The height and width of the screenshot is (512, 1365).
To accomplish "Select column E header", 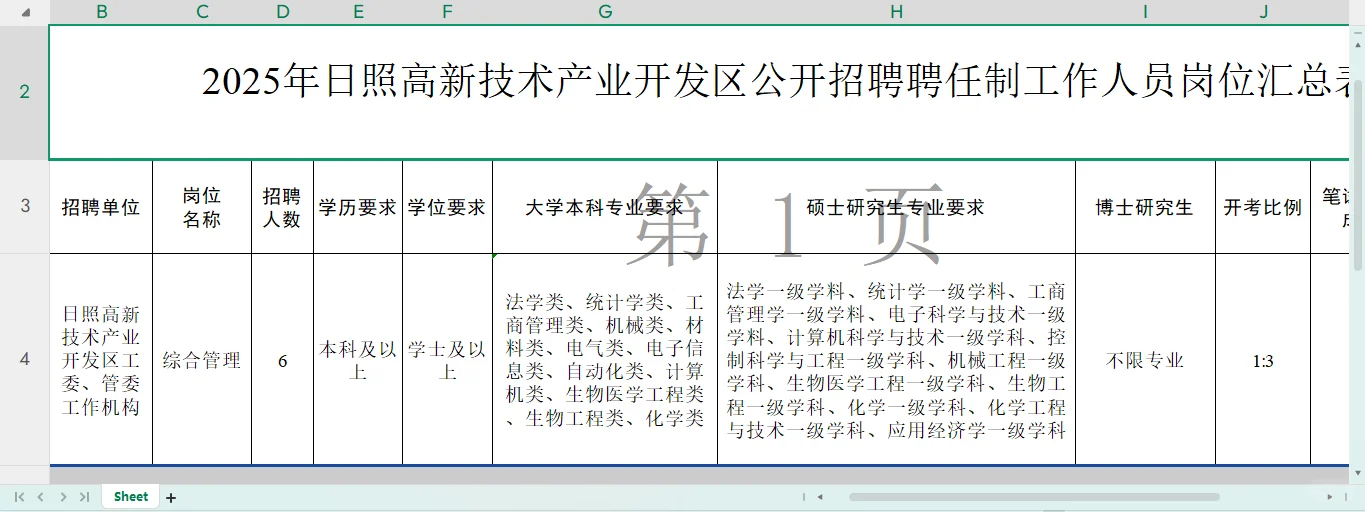I will click(358, 12).
